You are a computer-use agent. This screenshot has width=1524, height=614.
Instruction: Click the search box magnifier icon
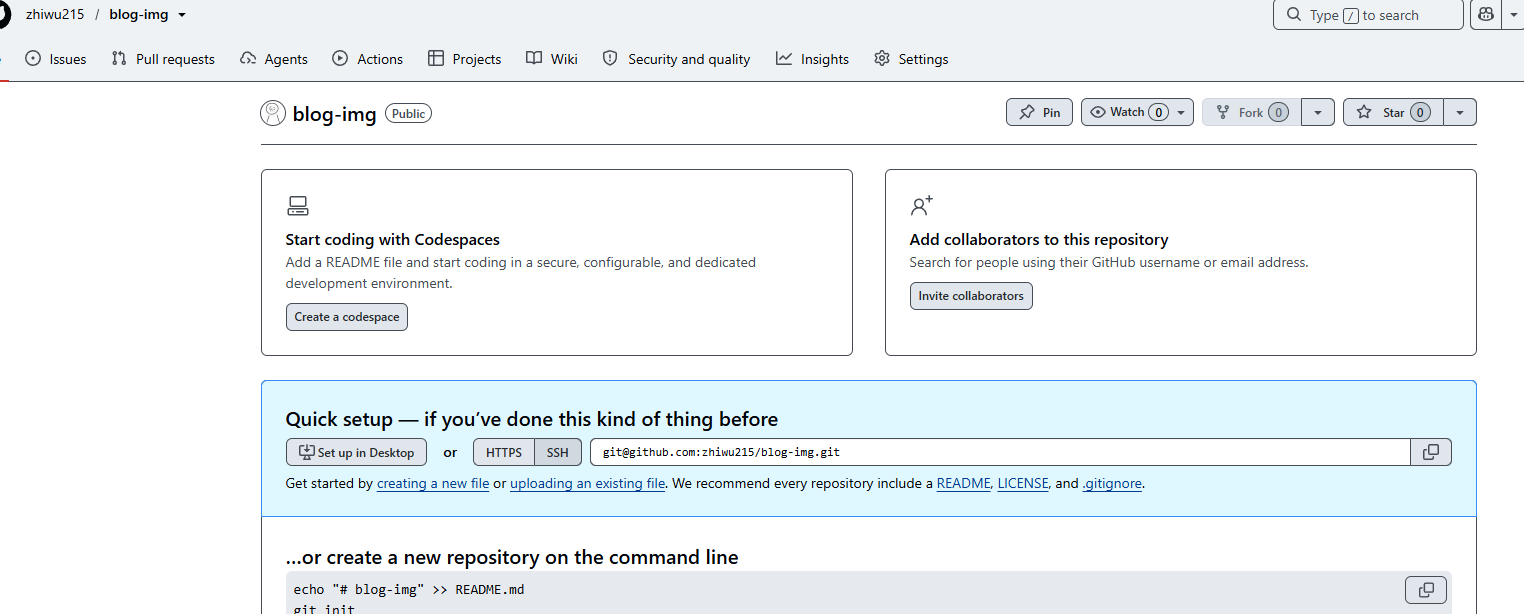[x=1294, y=15]
